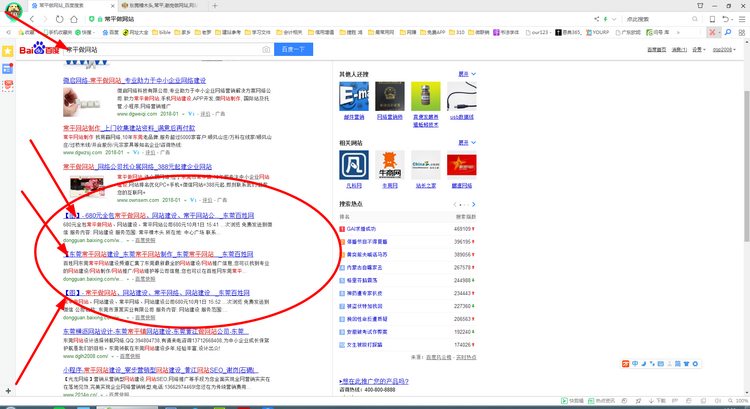The image size is (750, 409).
Task: Open the YOURP bookmark
Action: [597, 32]
